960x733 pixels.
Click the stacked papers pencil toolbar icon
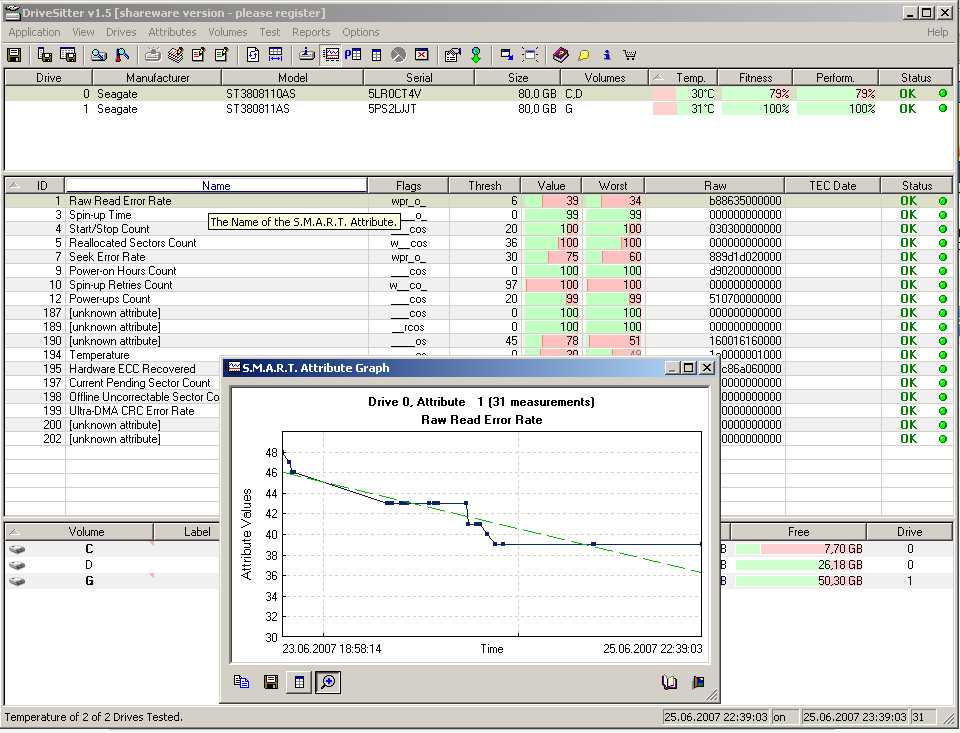175,55
